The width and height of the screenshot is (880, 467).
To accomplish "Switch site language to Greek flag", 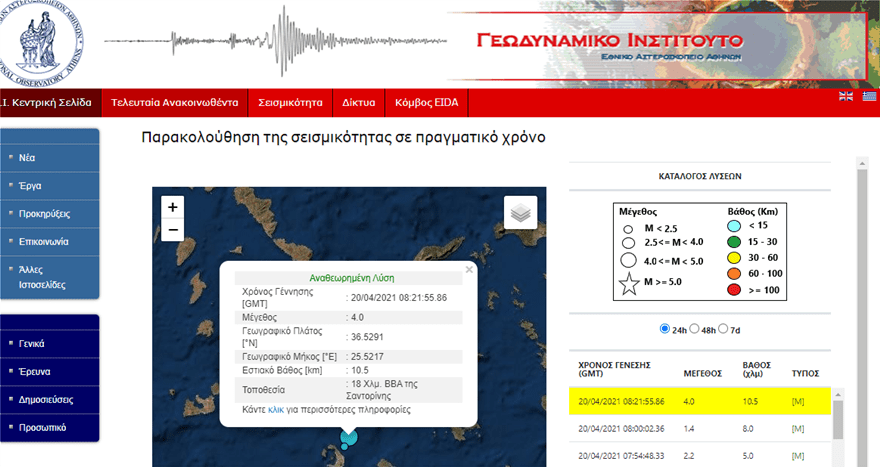I will (869, 96).
